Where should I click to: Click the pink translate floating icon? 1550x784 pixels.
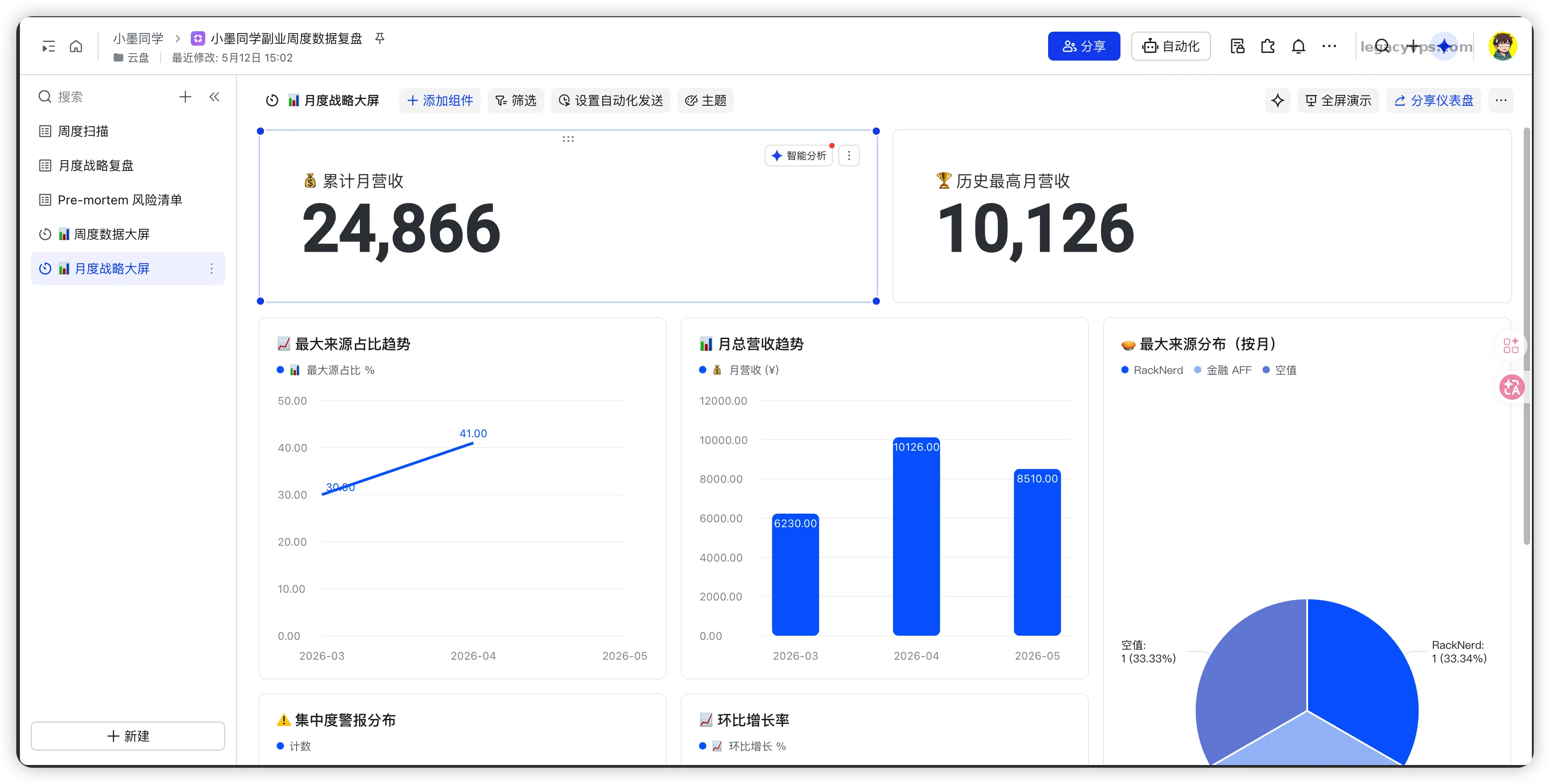click(x=1511, y=387)
